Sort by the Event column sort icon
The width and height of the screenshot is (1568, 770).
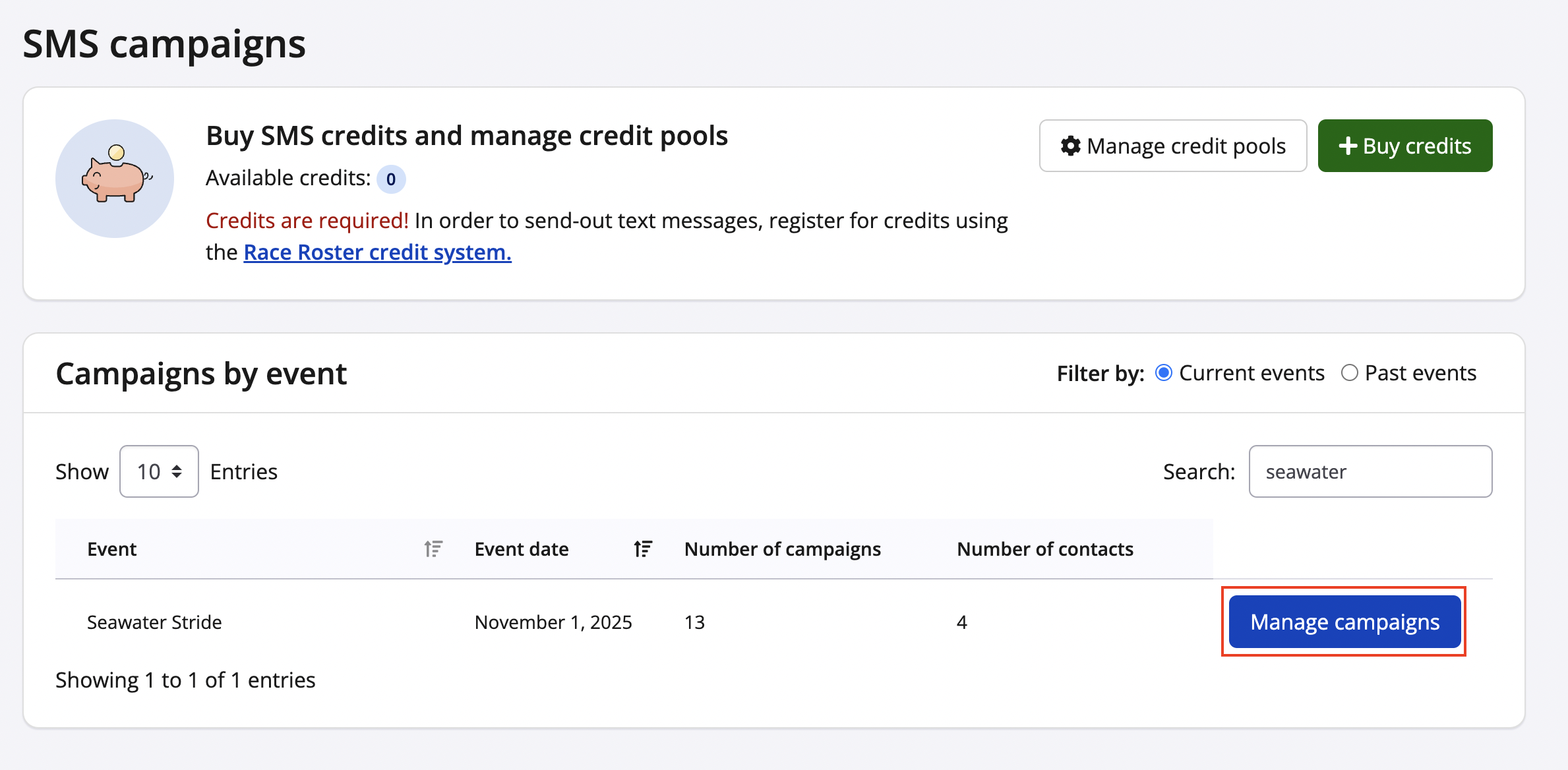click(x=433, y=548)
